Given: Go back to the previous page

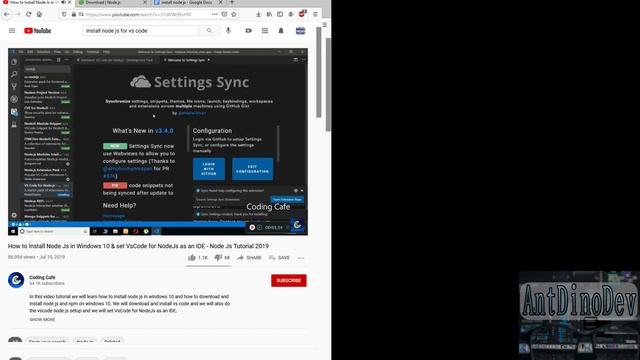Looking at the screenshot, I should 7,14.
